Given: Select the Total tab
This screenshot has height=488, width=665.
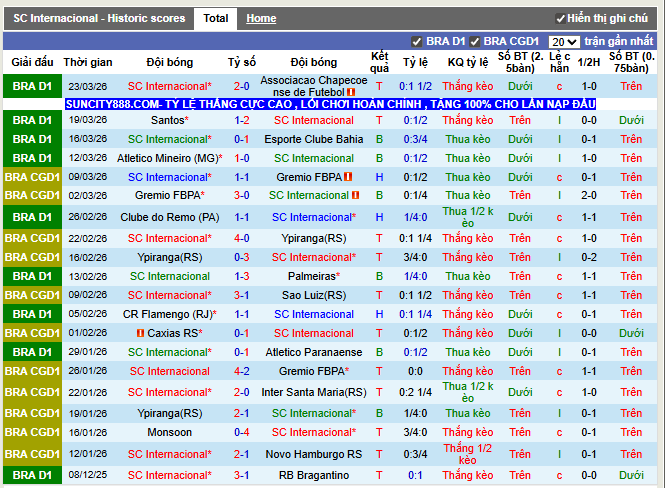Looking at the screenshot, I should pyautogui.click(x=216, y=18).
